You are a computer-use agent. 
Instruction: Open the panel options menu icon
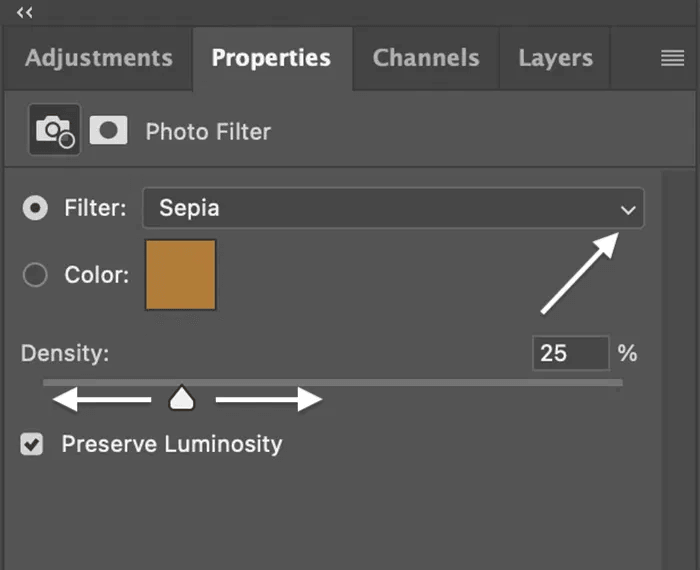(672, 59)
